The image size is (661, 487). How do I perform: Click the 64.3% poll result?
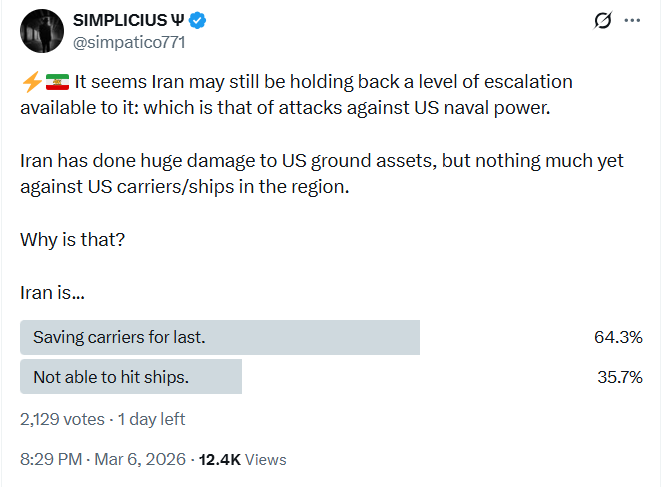tap(617, 337)
